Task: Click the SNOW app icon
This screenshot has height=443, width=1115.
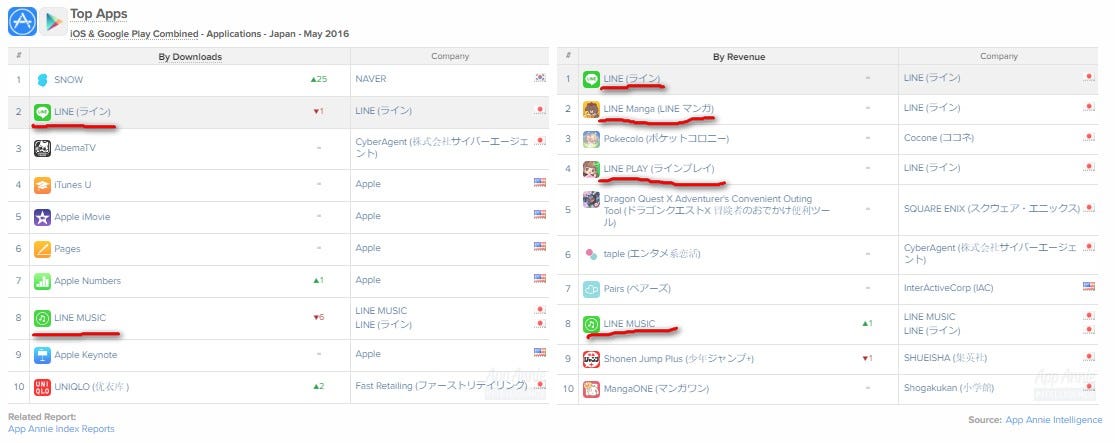Action: 43,79
